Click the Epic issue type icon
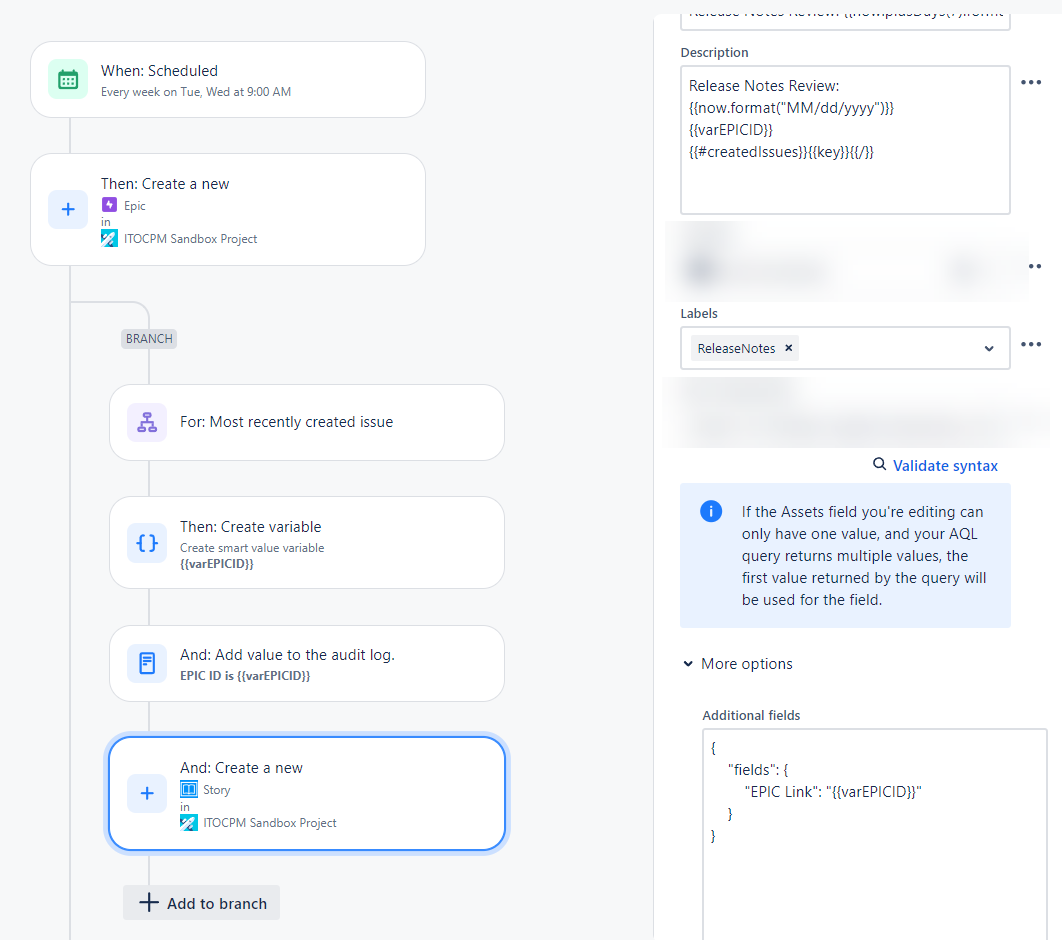The width and height of the screenshot is (1062, 940). (107, 205)
